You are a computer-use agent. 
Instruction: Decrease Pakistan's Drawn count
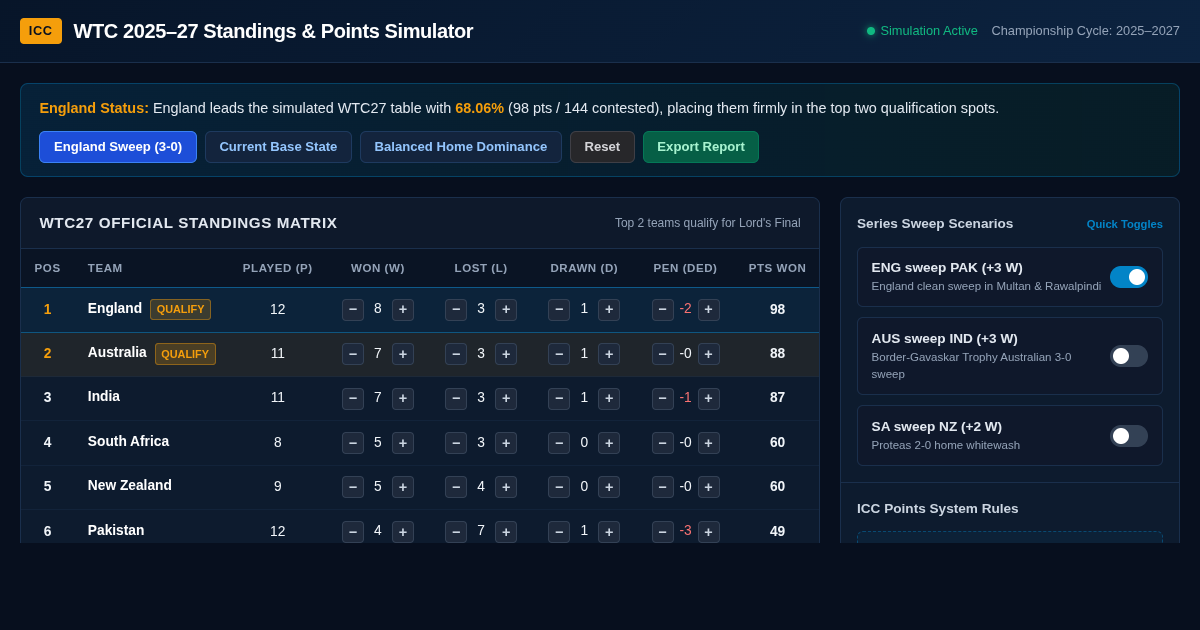(x=559, y=532)
